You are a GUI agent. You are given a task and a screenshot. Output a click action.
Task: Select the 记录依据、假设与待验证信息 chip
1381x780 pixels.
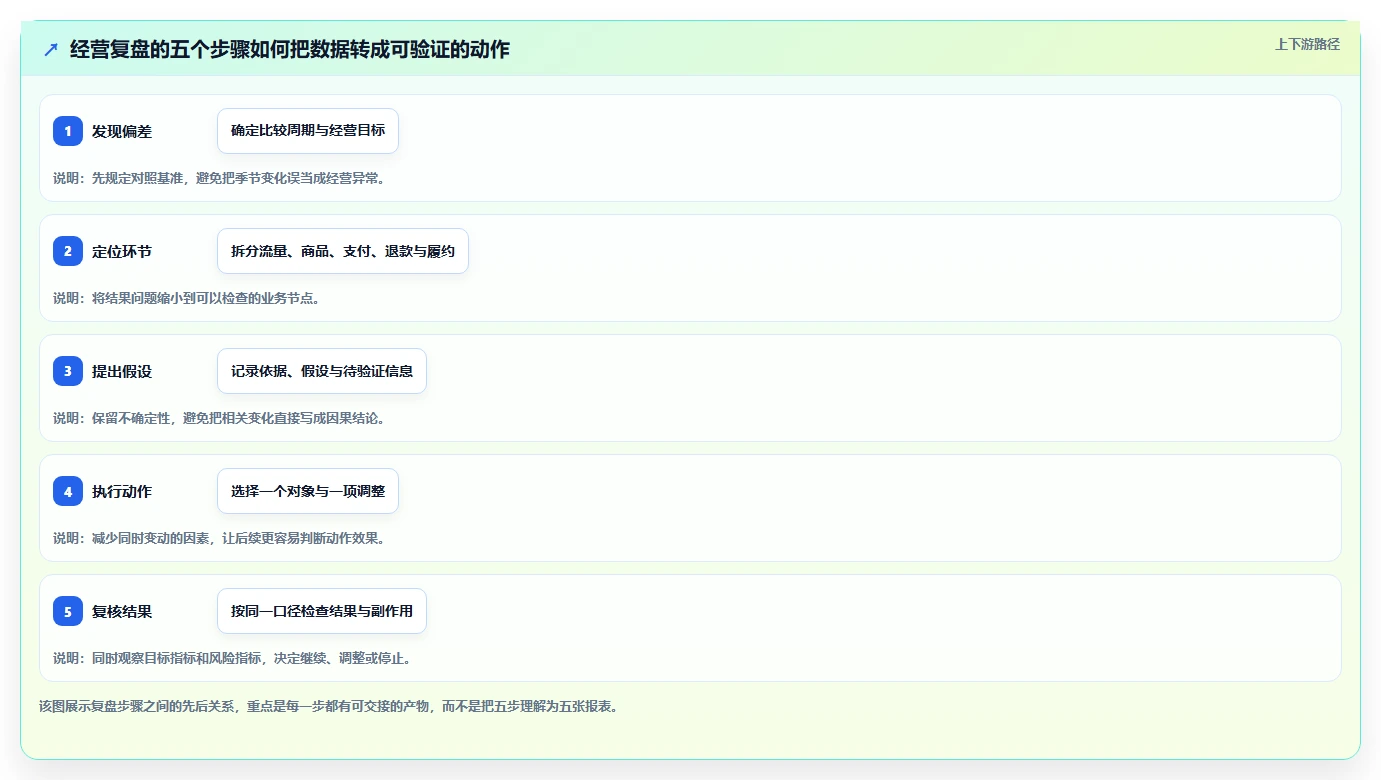point(322,371)
